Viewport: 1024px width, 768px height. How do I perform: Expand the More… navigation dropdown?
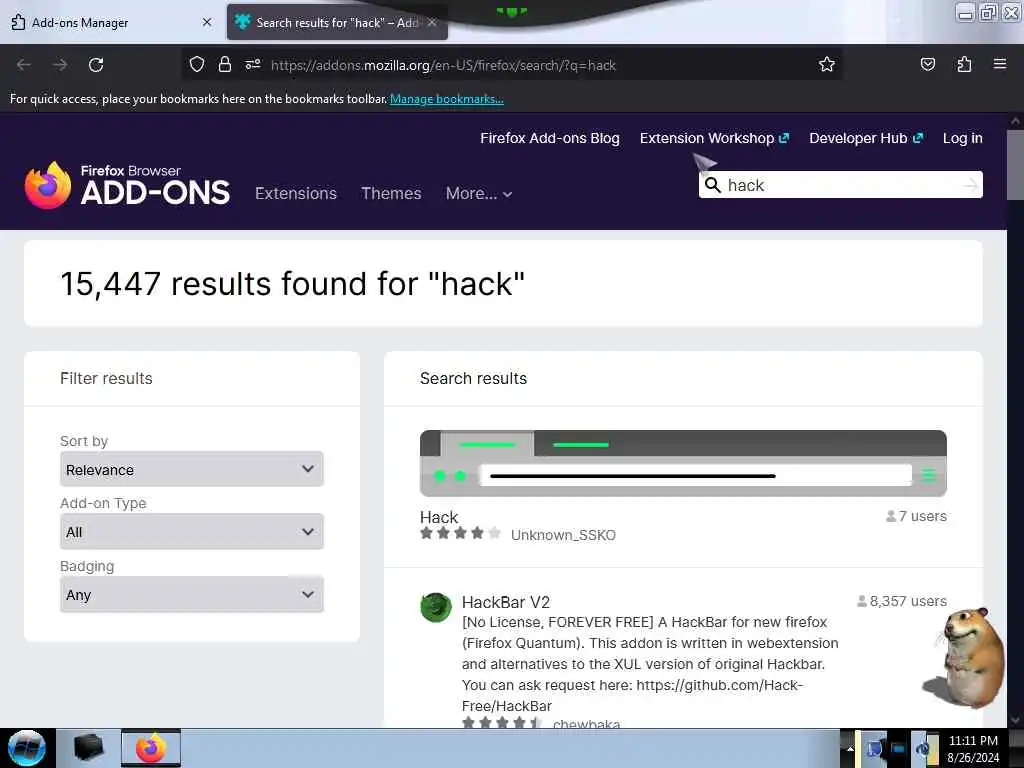point(479,193)
